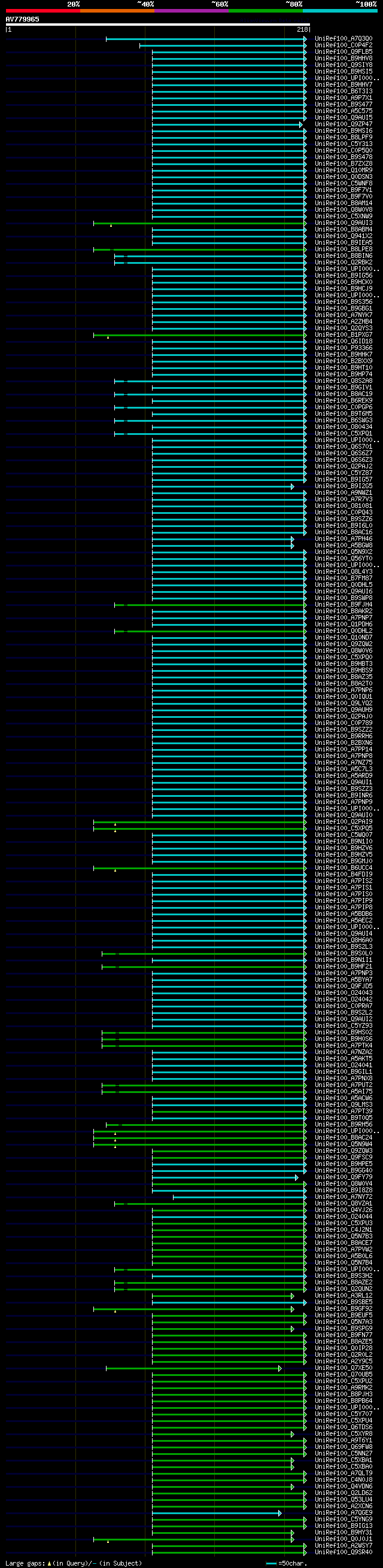Select label UniRef100_O24043

(x=344, y=992)
